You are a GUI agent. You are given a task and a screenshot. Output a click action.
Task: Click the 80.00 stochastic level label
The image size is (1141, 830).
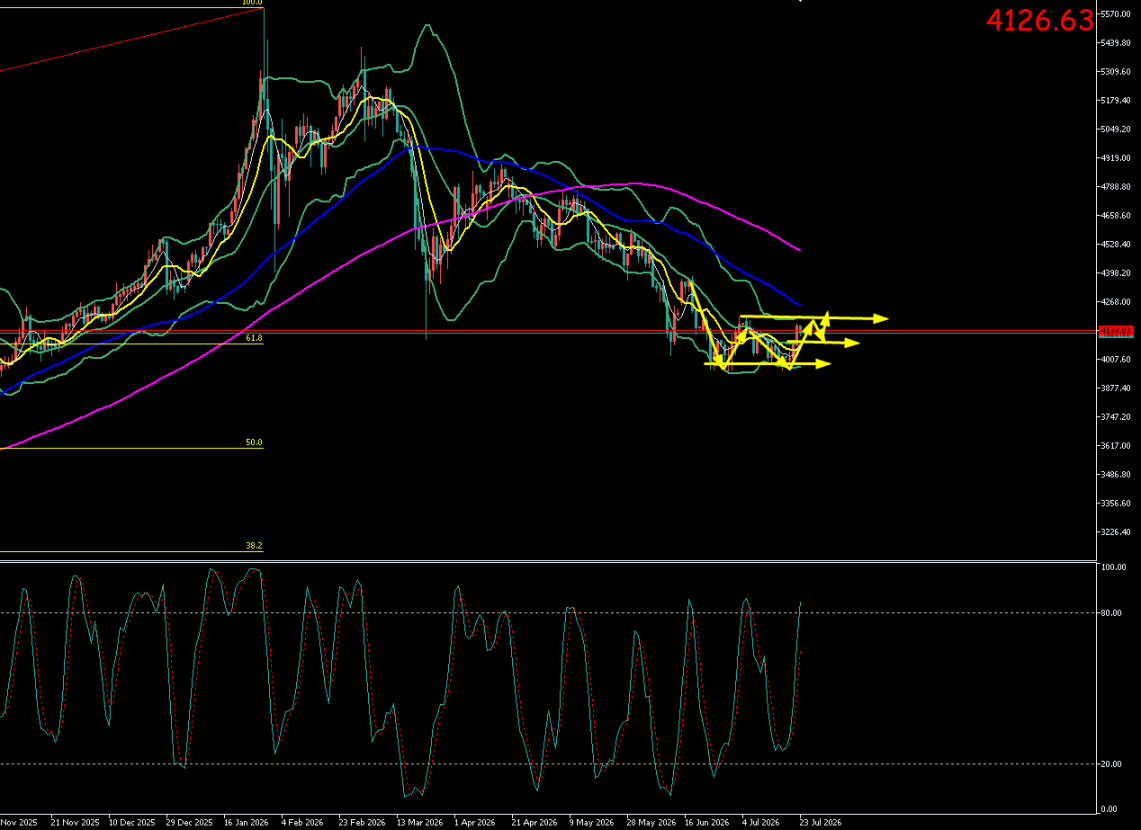click(x=1112, y=613)
